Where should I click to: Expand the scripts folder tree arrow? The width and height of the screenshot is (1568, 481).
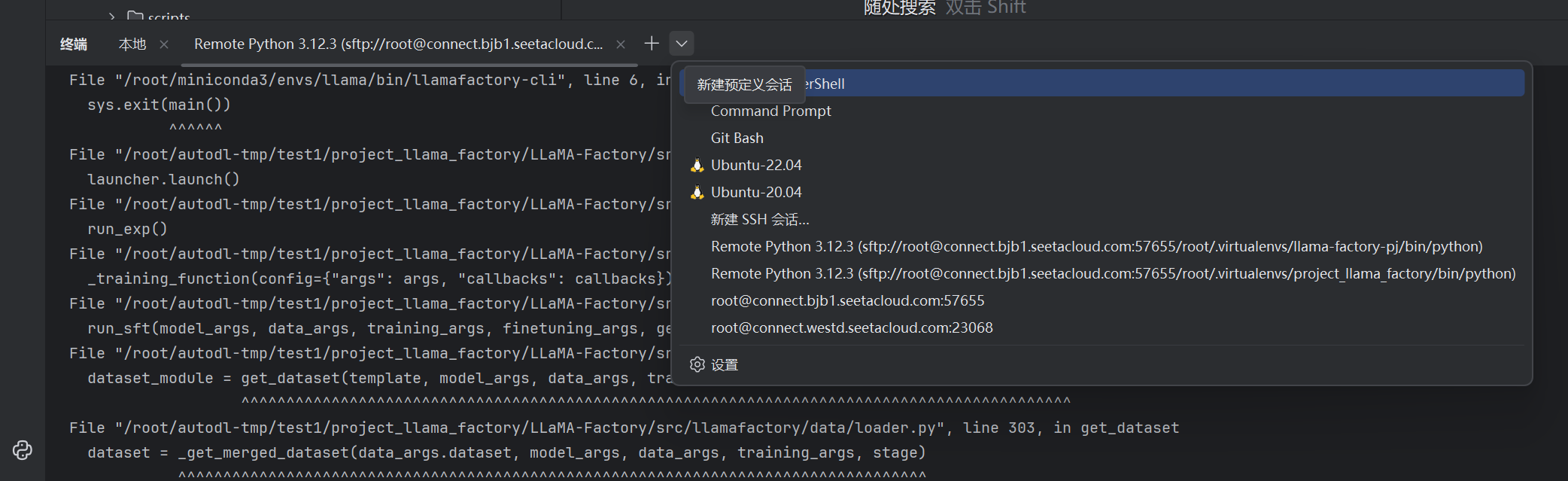[111, 16]
